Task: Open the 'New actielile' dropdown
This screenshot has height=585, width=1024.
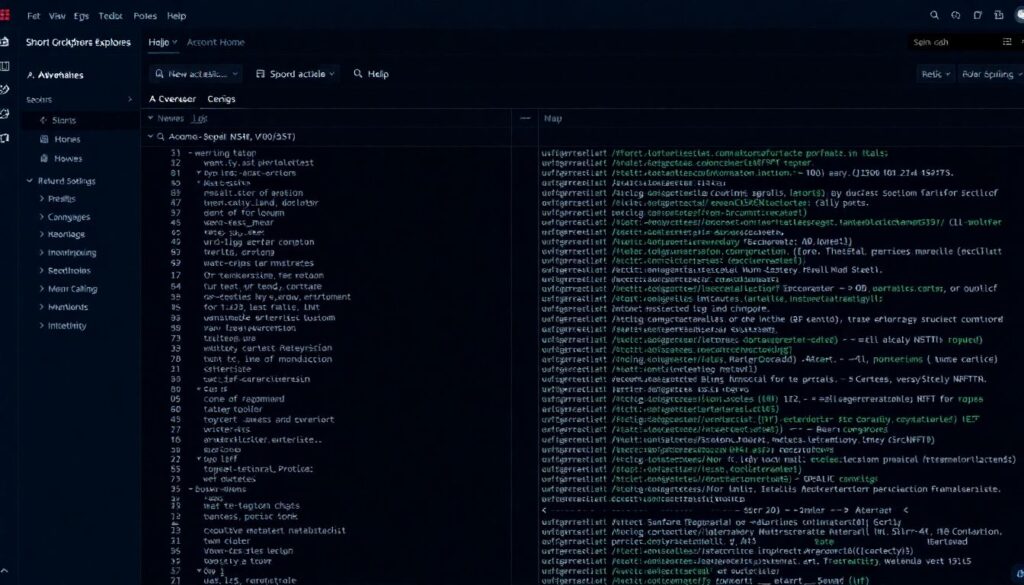Action: coord(196,74)
